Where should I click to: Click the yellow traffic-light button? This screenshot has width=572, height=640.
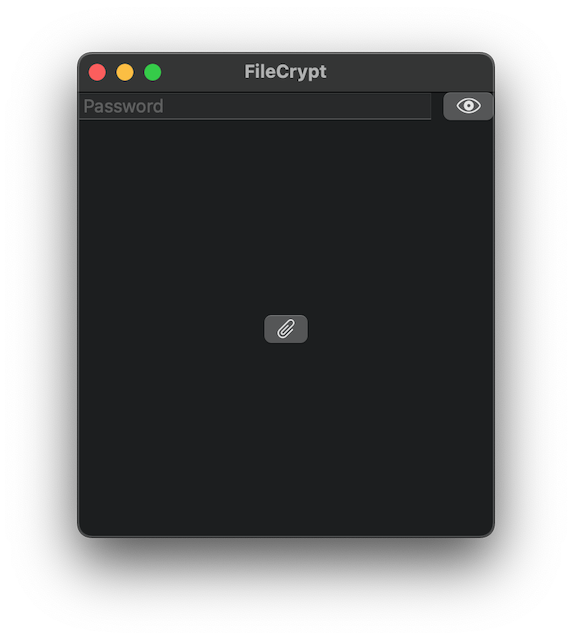[x=125, y=72]
